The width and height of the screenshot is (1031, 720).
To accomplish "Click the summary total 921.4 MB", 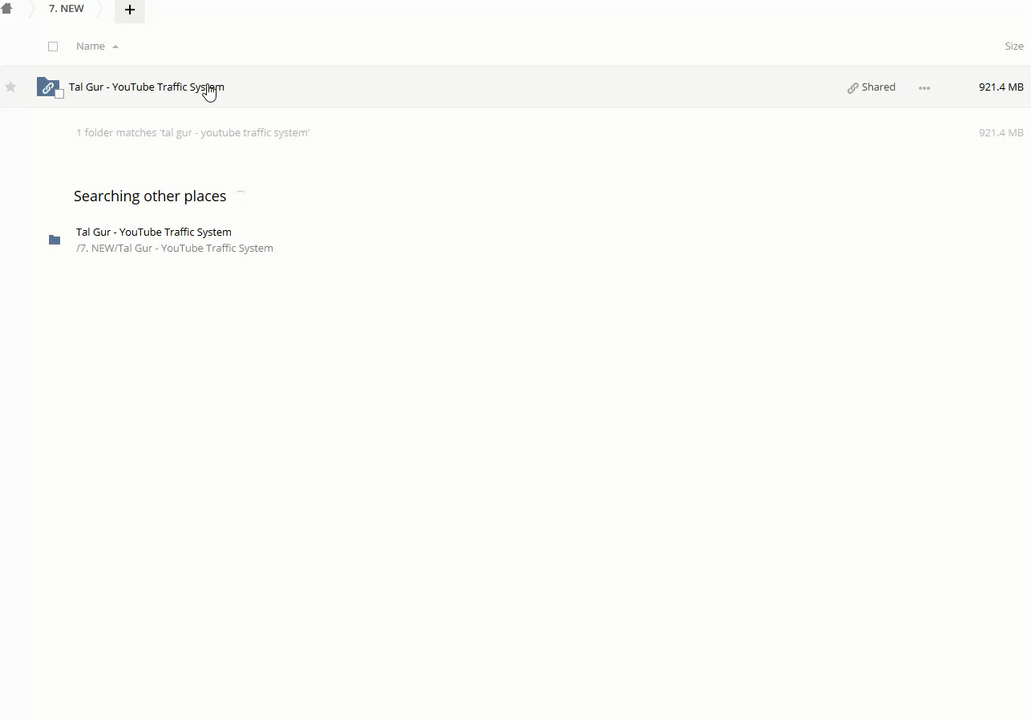I will (x=1001, y=132).
